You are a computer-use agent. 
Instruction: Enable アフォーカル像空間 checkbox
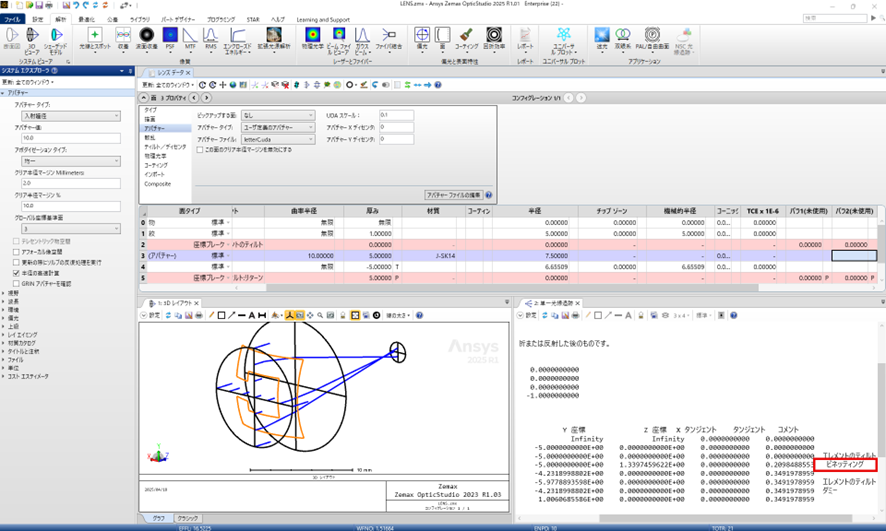15,251
